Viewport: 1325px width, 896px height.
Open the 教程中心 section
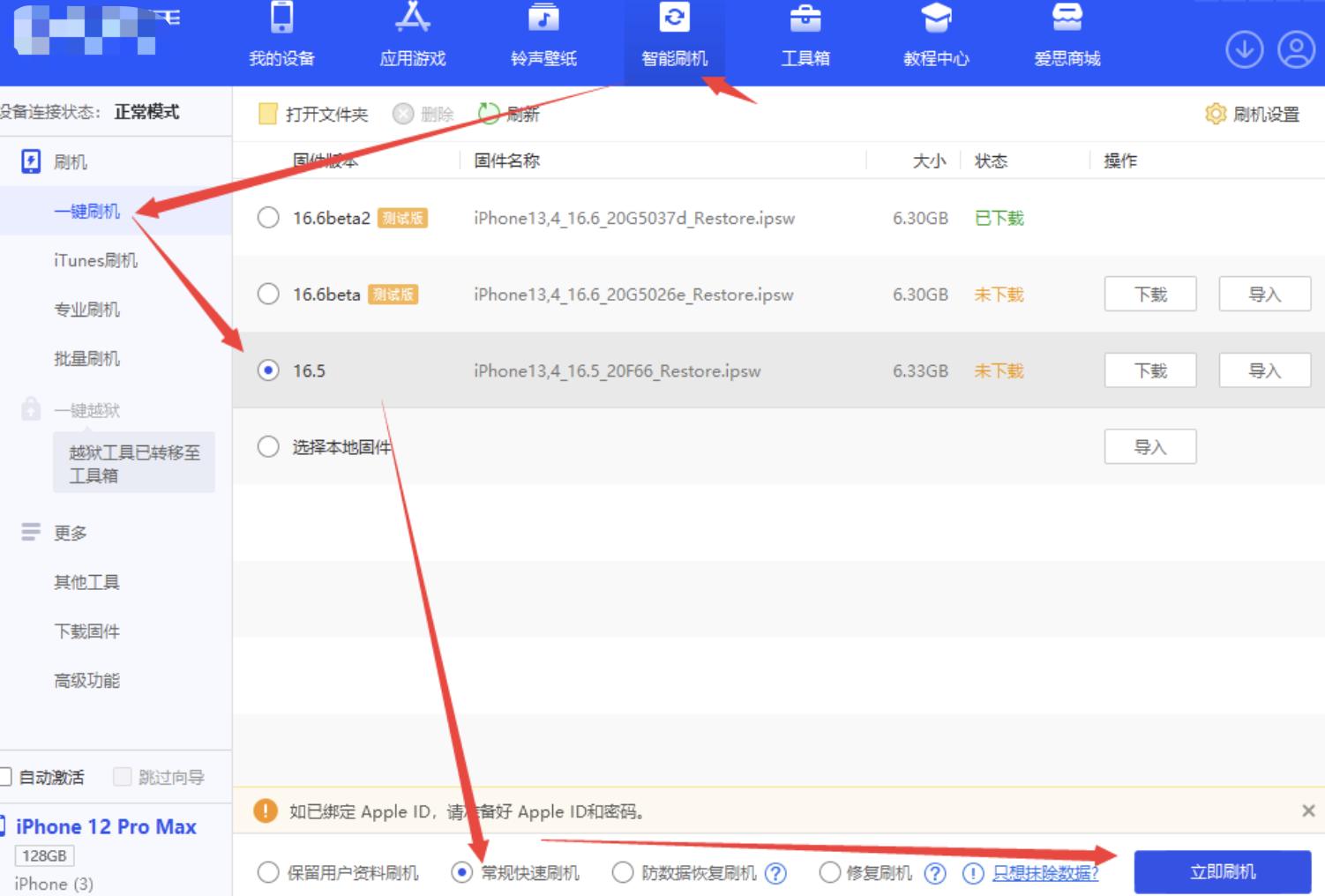pyautogui.click(x=935, y=35)
